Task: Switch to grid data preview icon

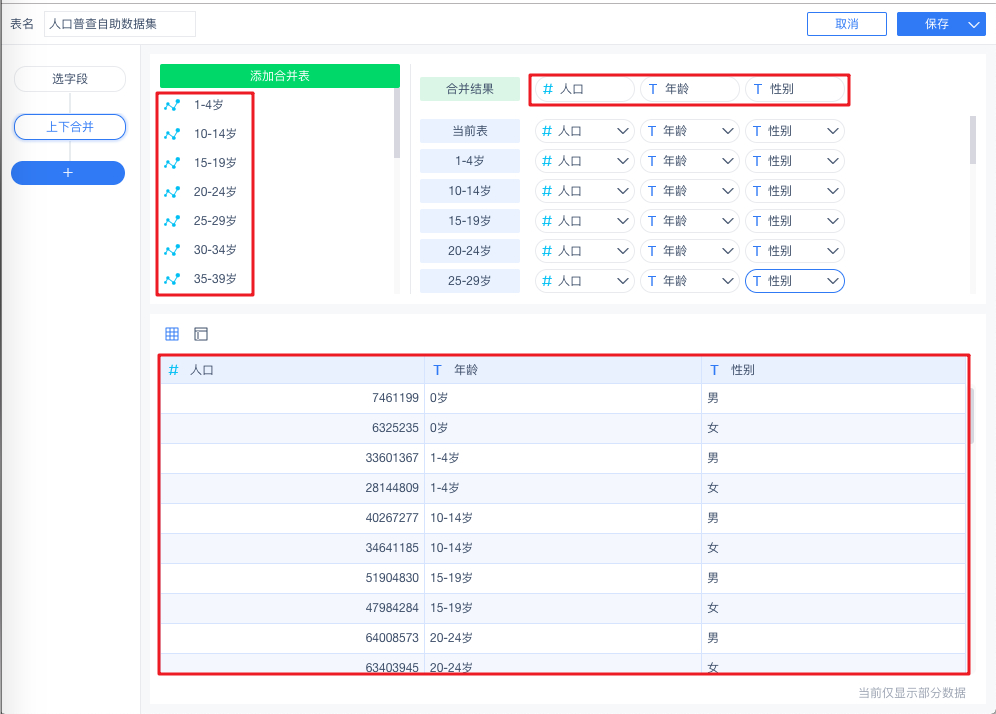Action: pyautogui.click(x=172, y=333)
